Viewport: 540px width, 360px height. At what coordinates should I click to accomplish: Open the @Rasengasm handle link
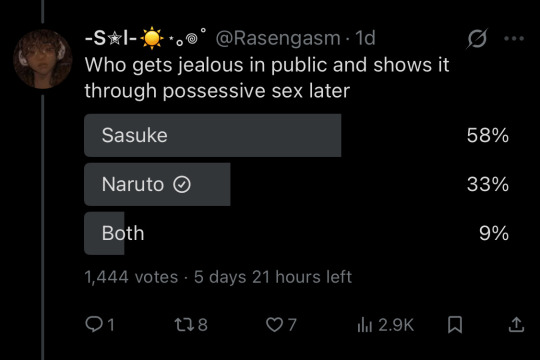click(x=278, y=38)
